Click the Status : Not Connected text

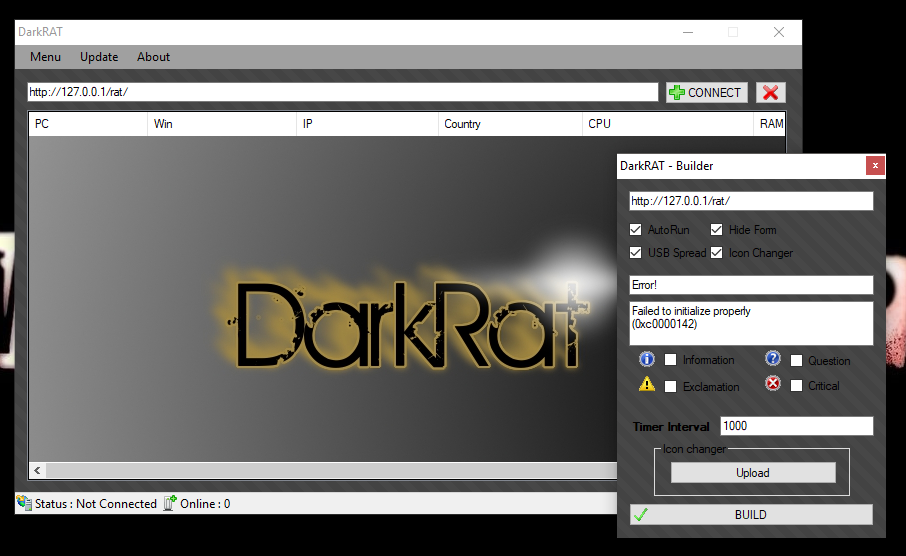tap(95, 504)
